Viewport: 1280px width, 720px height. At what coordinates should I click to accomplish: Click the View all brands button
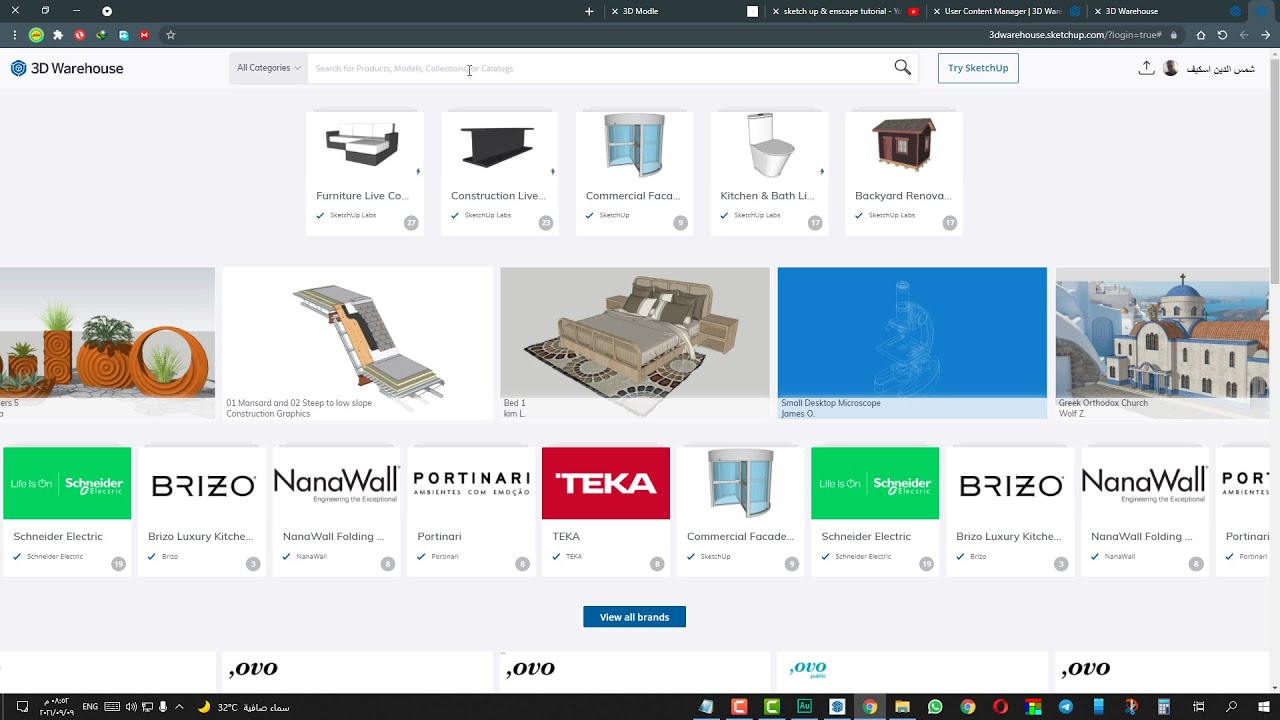click(634, 617)
